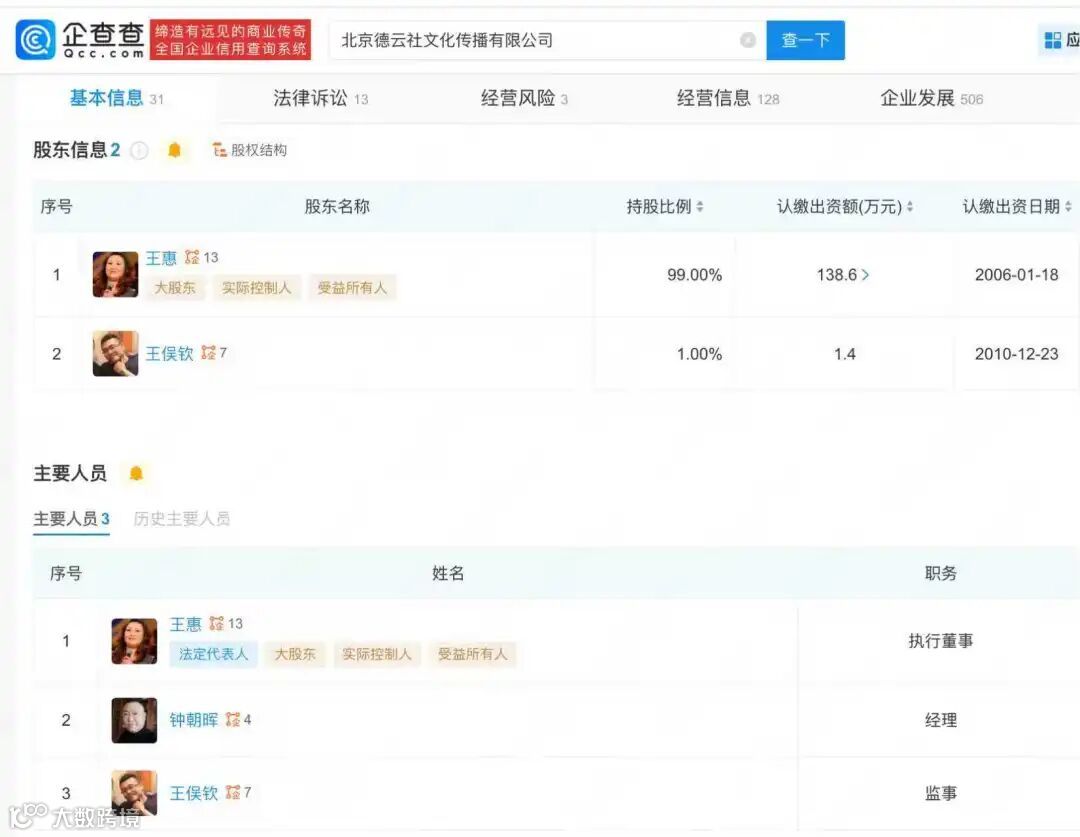
Task: Open 王惠's photo in shareholder row 1
Action: pyautogui.click(x=115, y=274)
